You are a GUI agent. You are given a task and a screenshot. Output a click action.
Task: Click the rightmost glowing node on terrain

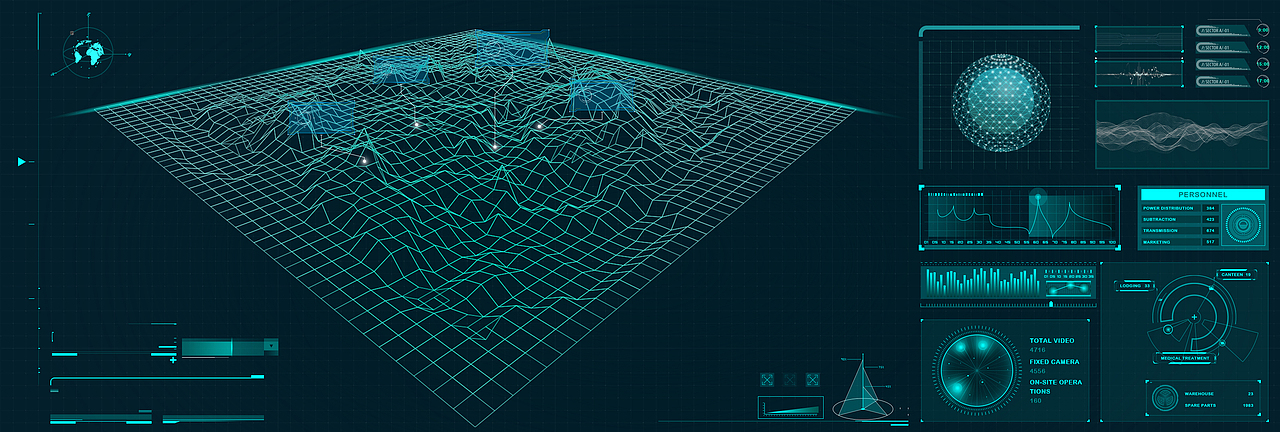(x=539, y=125)
